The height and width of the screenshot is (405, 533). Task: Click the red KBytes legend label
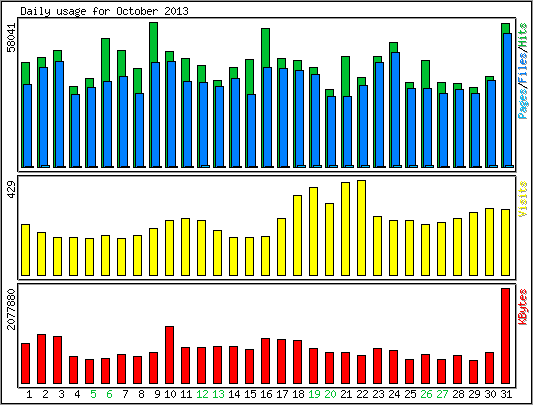click(x=523, y=306)
